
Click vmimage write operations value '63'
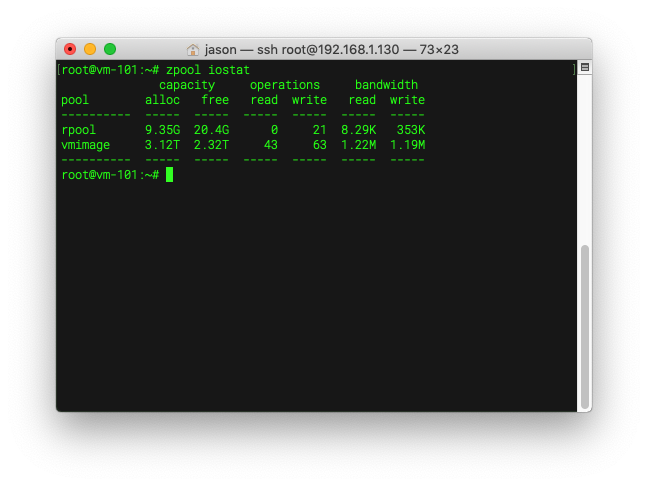[319, 145]
